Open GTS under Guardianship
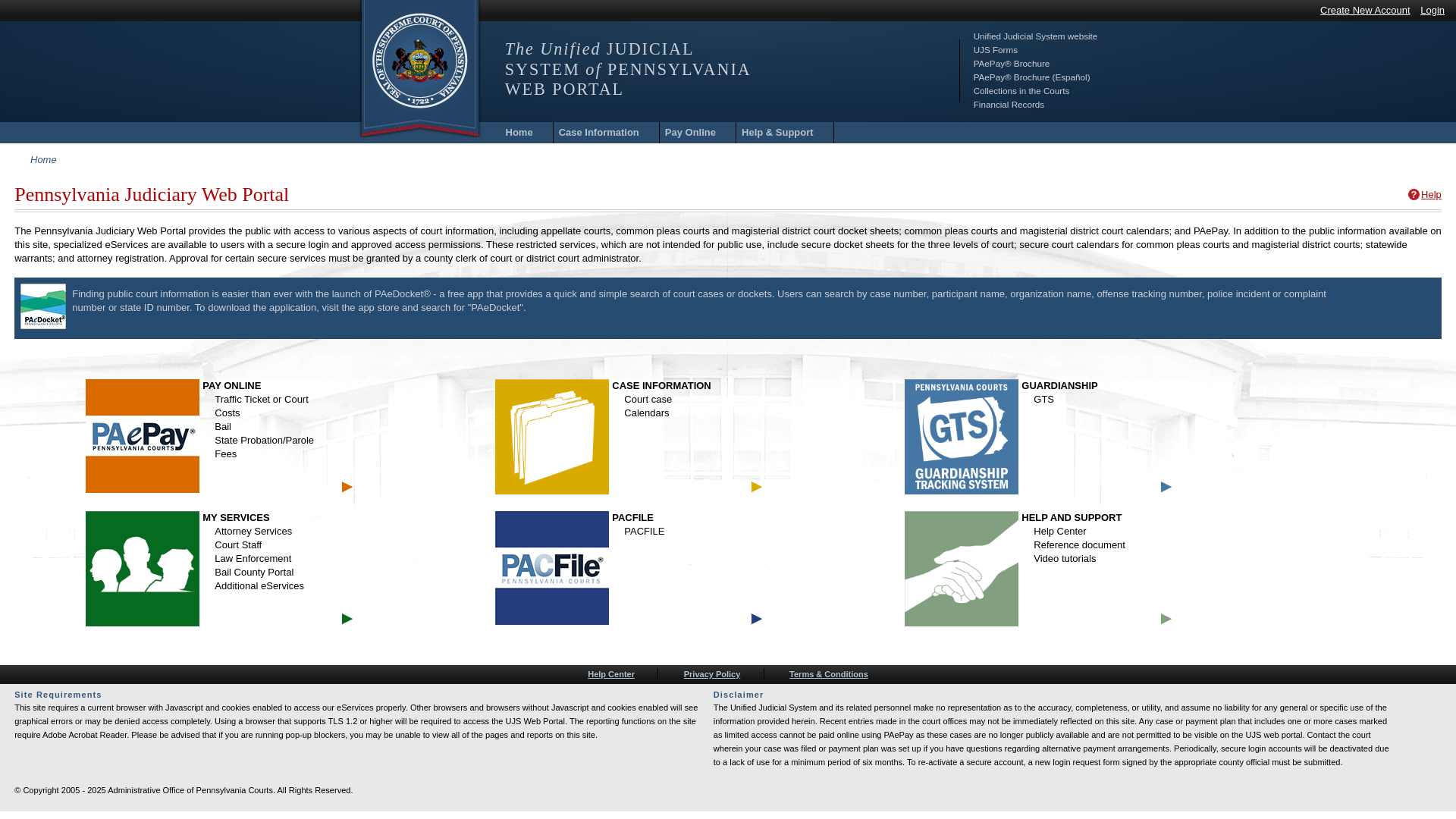Viewport: 1456px width, 819px height. [x=1043, y=400]
